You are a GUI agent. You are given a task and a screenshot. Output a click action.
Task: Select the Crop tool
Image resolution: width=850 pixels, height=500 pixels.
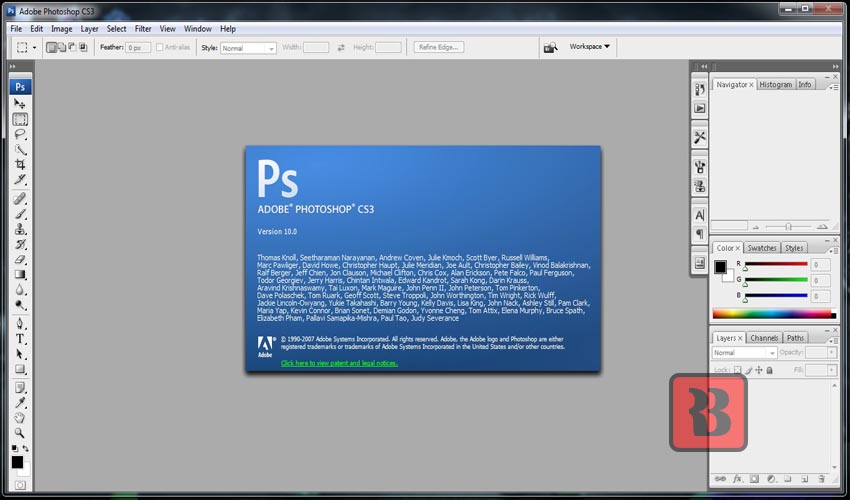coord(20,164)
